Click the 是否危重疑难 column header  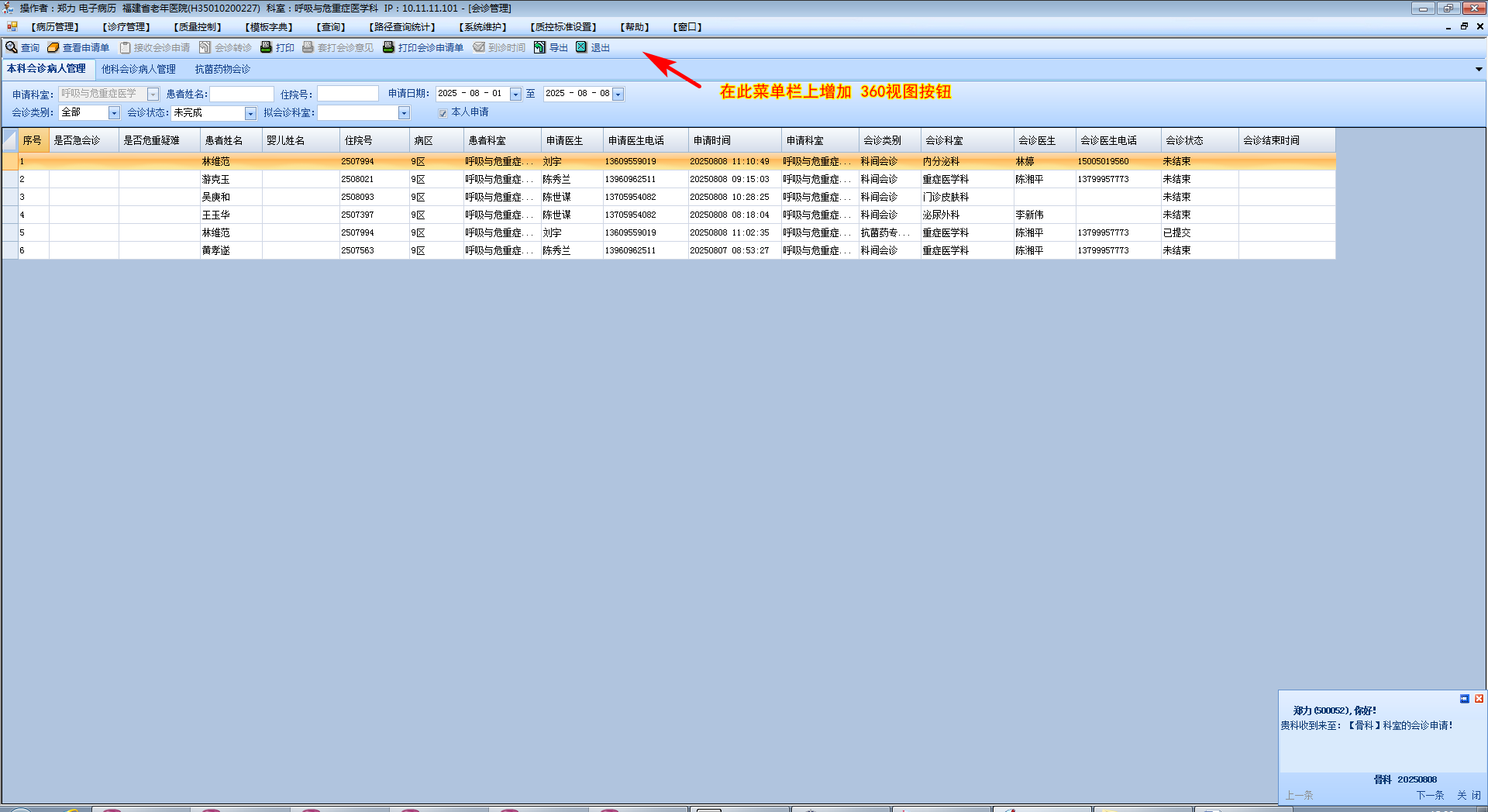click(x=160, y=140)
